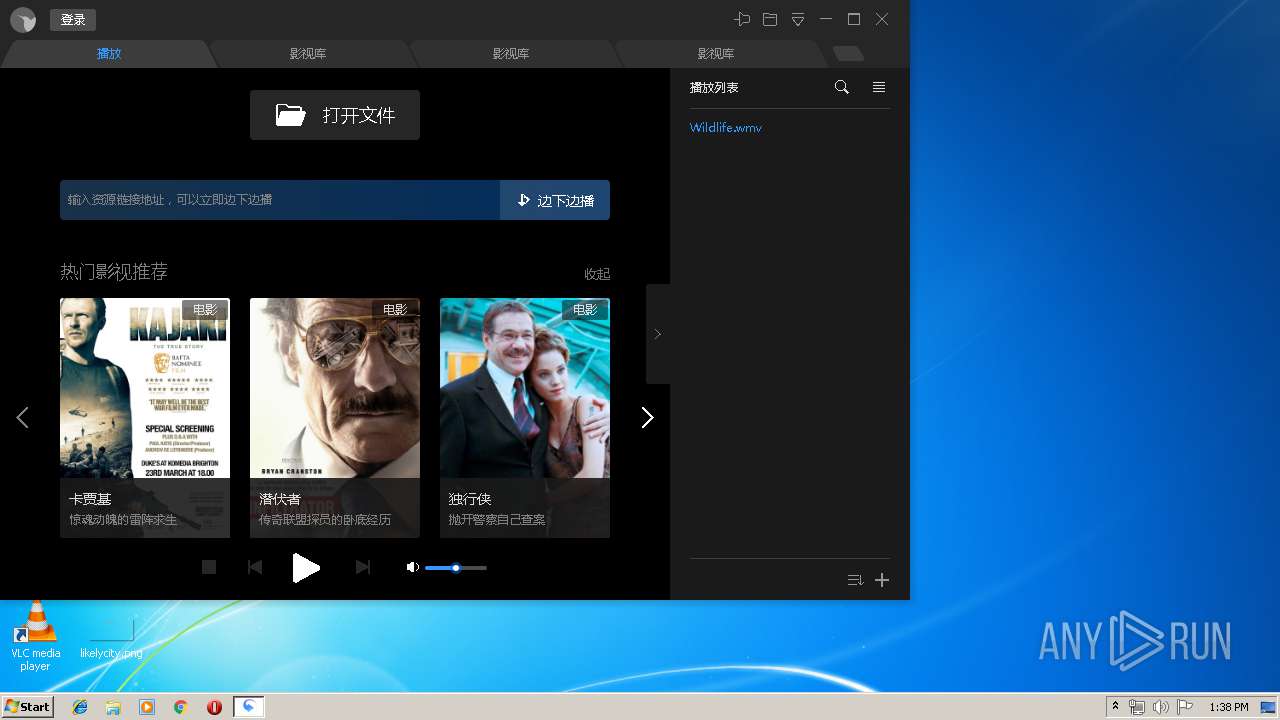Open the 卡贾基 movie poster
Image resolution: width=1280 pixels, height=720 pixels.
pos(145,418)
